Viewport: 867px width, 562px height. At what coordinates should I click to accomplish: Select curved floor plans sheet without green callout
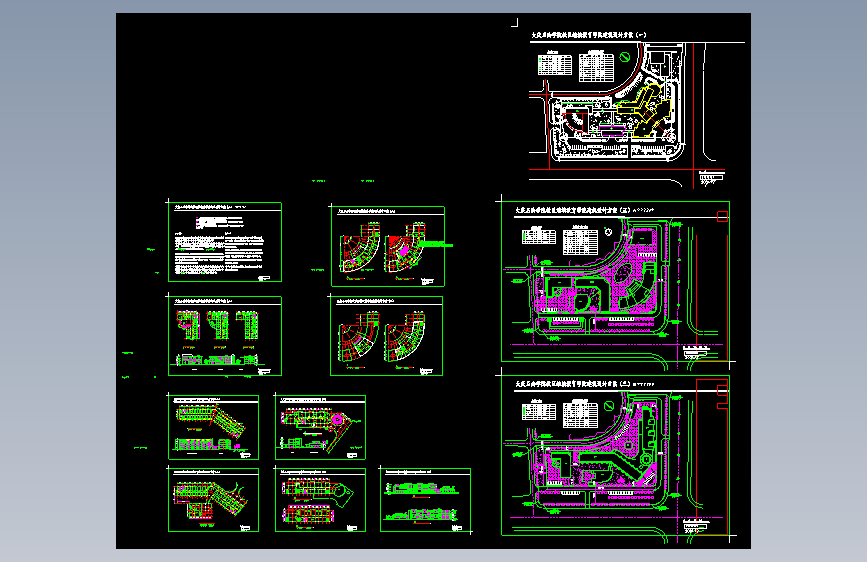387,336
